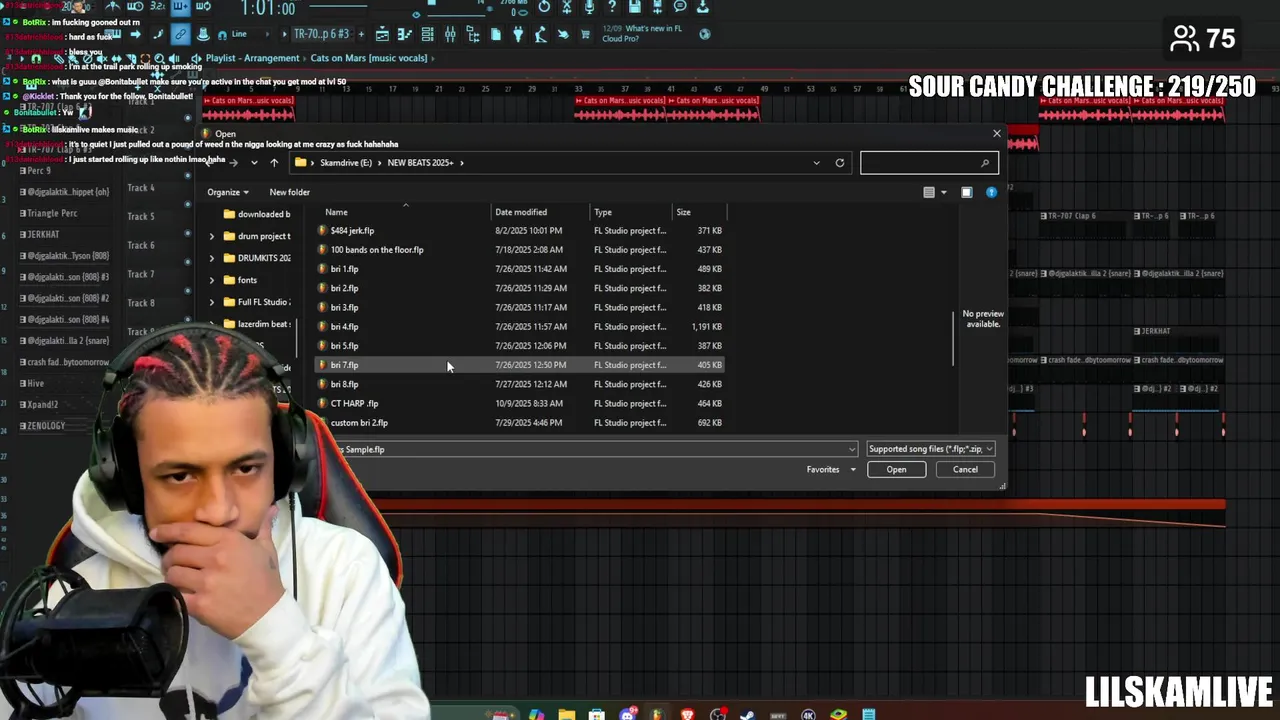Image resolution: width=1280 pixels, height=720 pixels.
Task: Select the bri 7.flp file
Action: click(520, 365)
